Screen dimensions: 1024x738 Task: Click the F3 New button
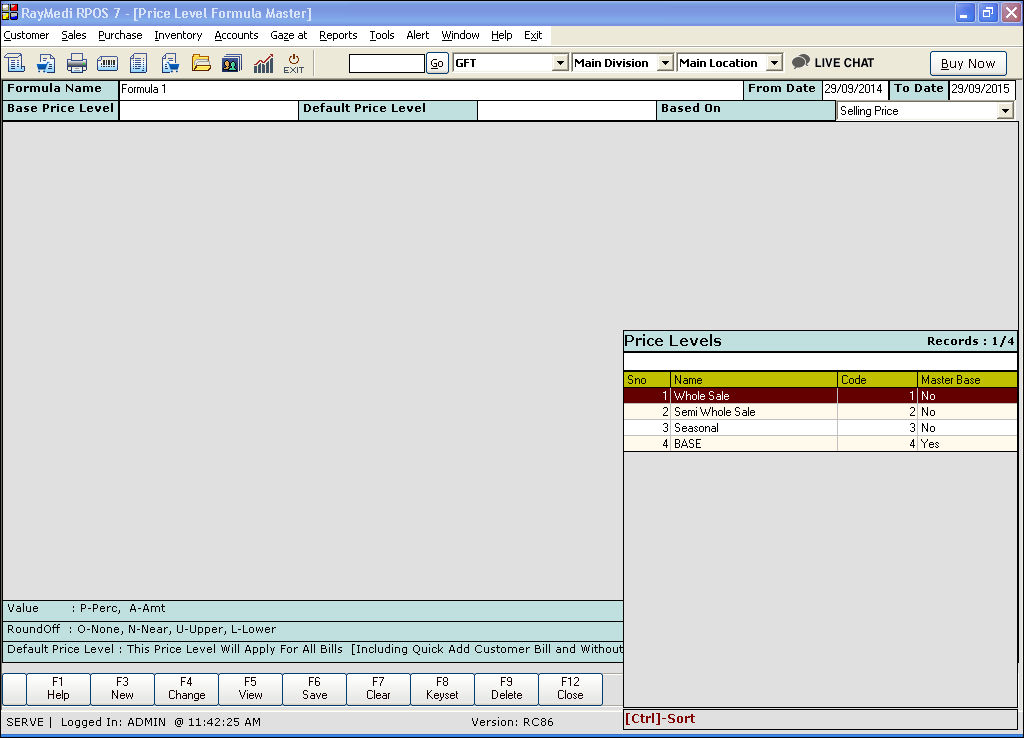click(122, 689)
